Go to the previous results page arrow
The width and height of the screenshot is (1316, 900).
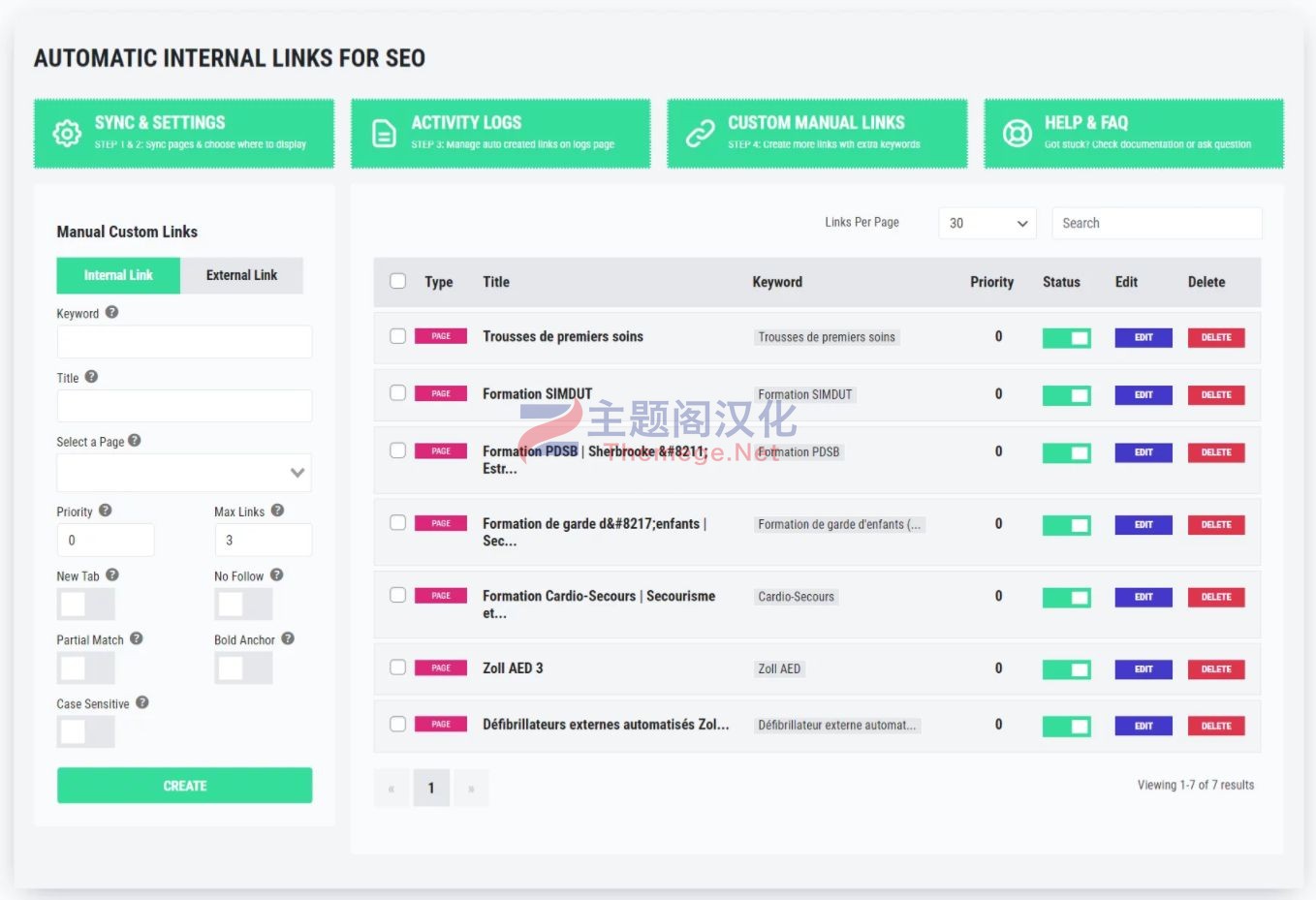(392, 789)
